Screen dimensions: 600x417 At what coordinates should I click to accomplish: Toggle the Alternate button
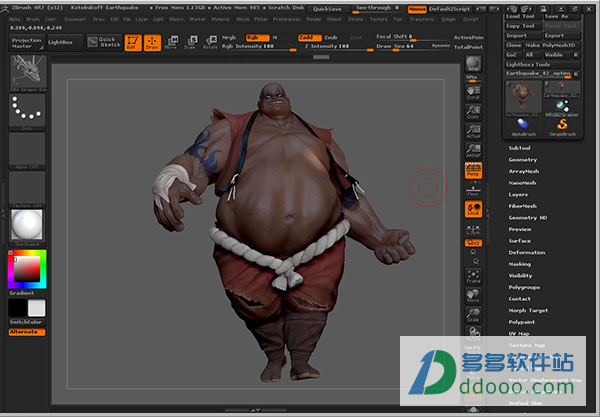coord(27,332)
